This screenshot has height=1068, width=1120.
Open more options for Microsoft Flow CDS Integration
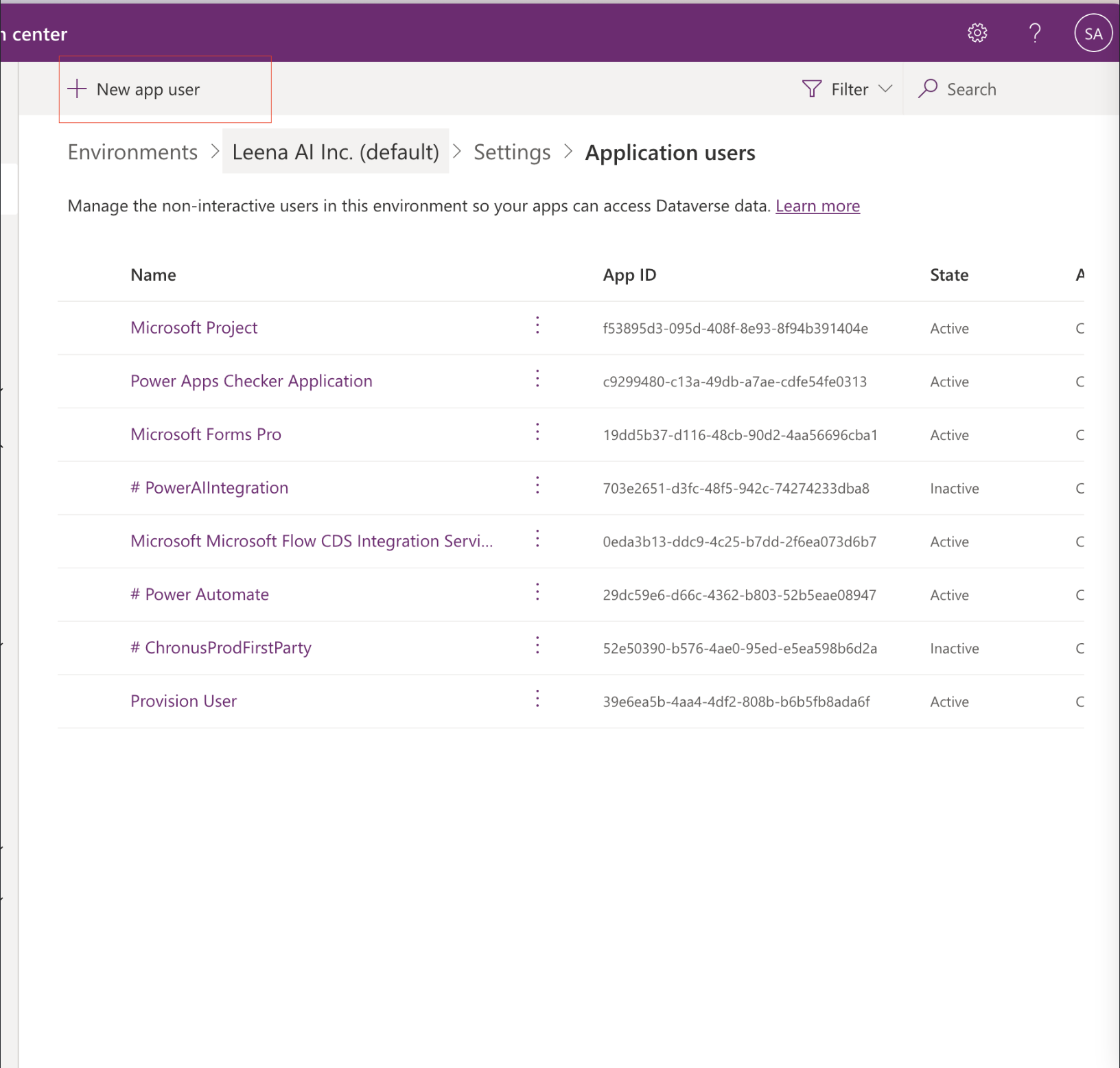(537, 539)
